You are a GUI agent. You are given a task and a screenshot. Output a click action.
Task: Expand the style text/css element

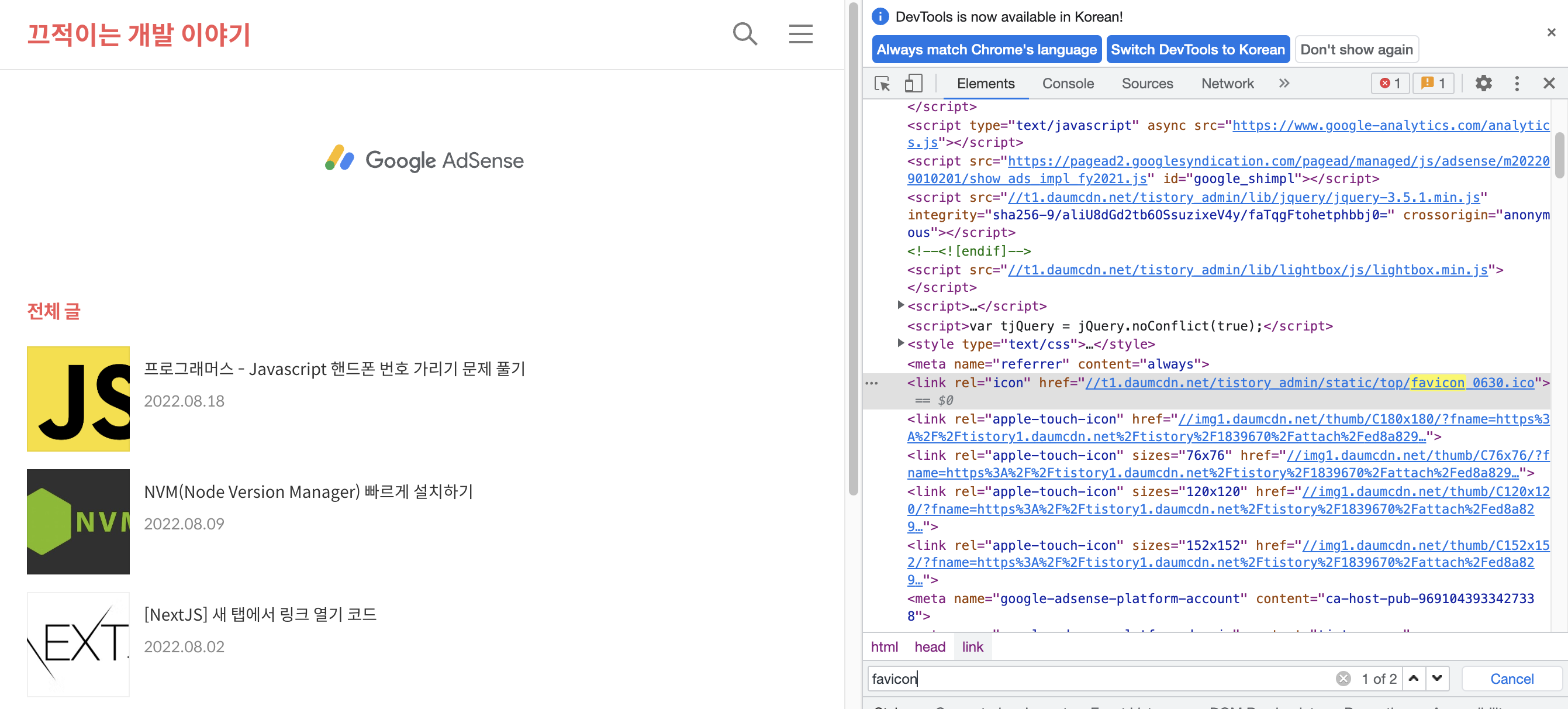click(901, 343)
